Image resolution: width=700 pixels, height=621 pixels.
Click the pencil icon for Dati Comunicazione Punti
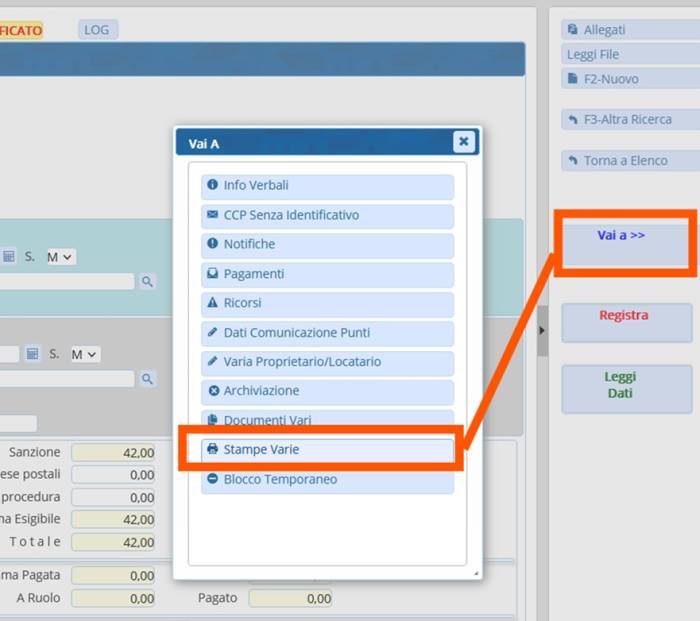(212, 333)
